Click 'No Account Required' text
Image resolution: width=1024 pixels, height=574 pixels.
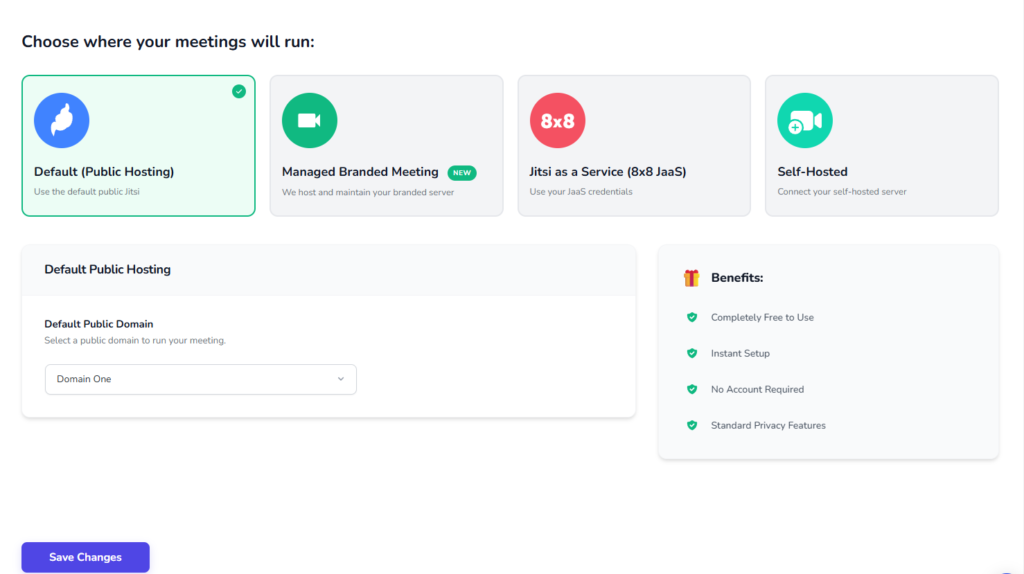click(x=758, y=389)
